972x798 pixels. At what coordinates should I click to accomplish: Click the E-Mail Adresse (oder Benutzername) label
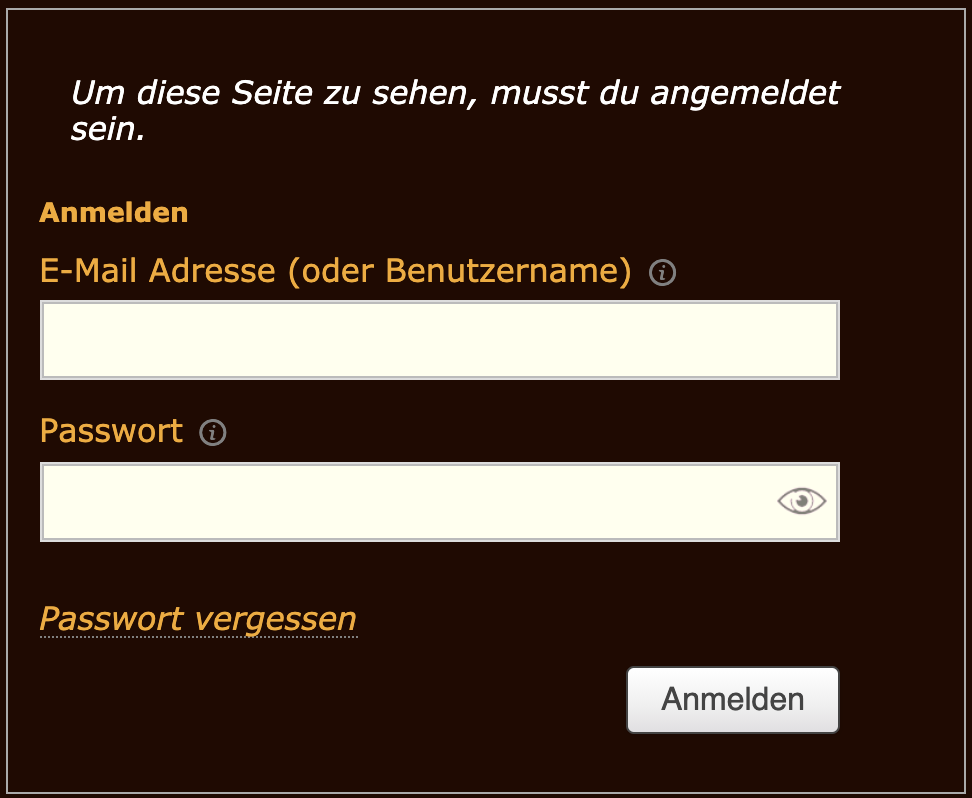point(335,271)
